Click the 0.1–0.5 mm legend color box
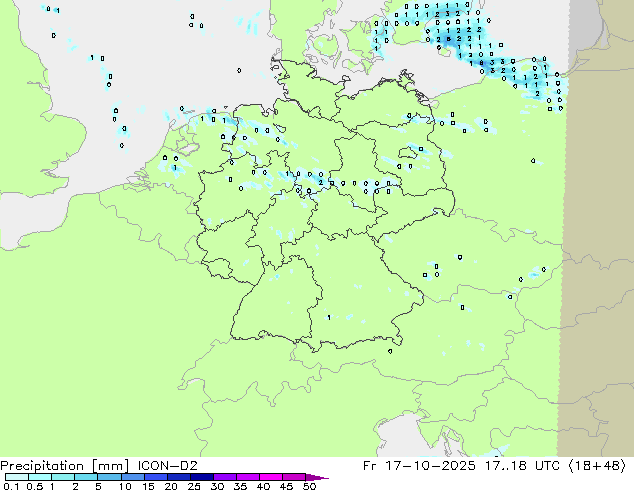Screen dimensions: 634x490 17,477
